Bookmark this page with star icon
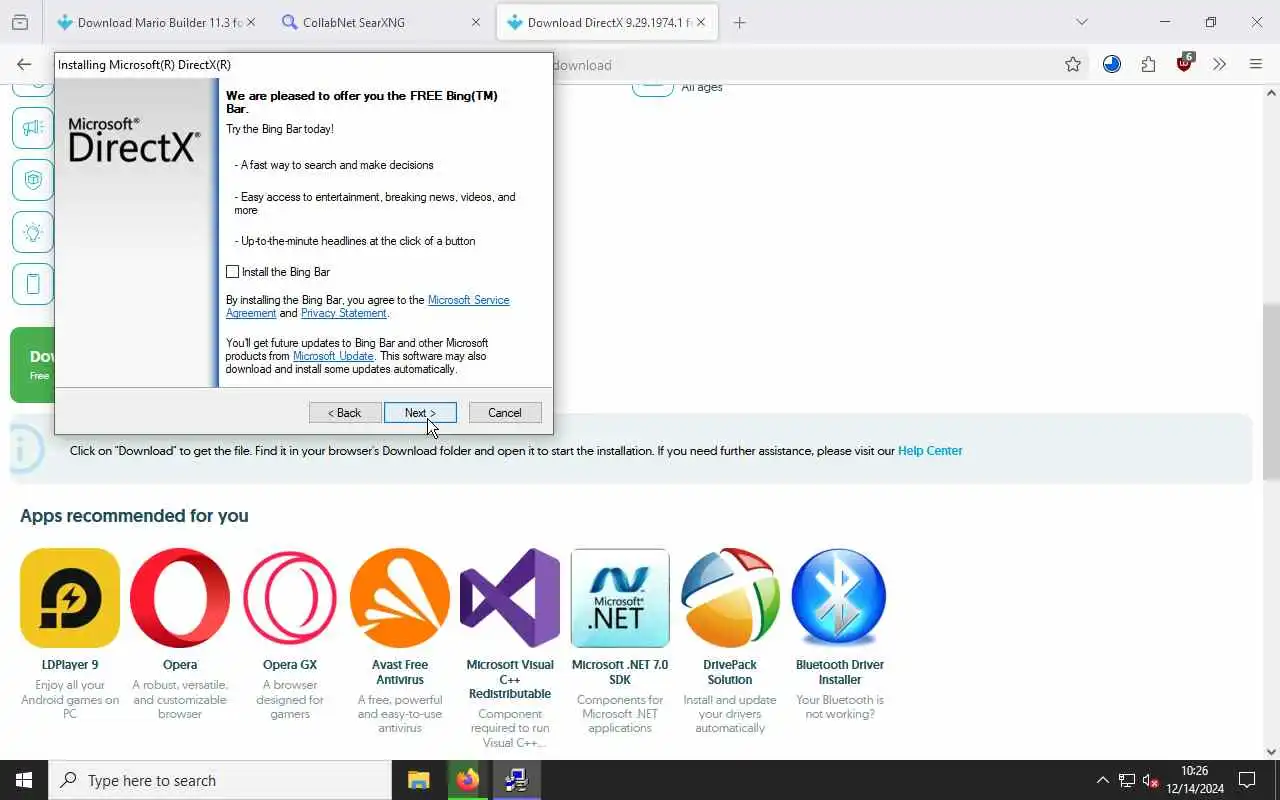 pos(1073,64)
